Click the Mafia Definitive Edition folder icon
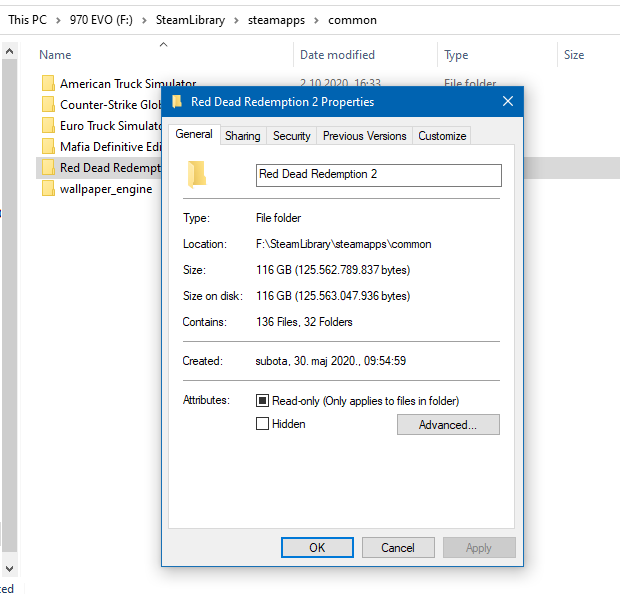The height and width of the screenshot is (599, 620). pos(48,146)
